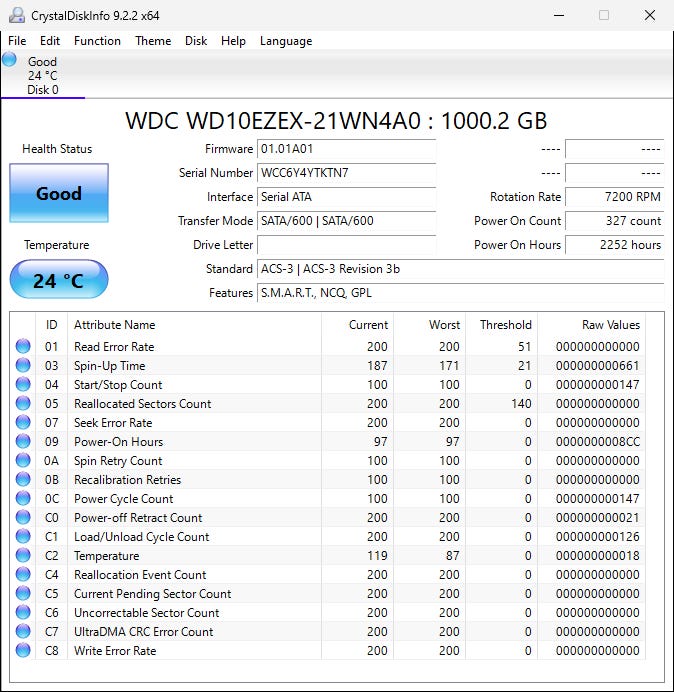Image resolution: width=674 pixels, height=692 pixels.
Task: Select threshold value 140 for Reallocated Sectors
Action: pyautogui.click(x=521, y=404)
